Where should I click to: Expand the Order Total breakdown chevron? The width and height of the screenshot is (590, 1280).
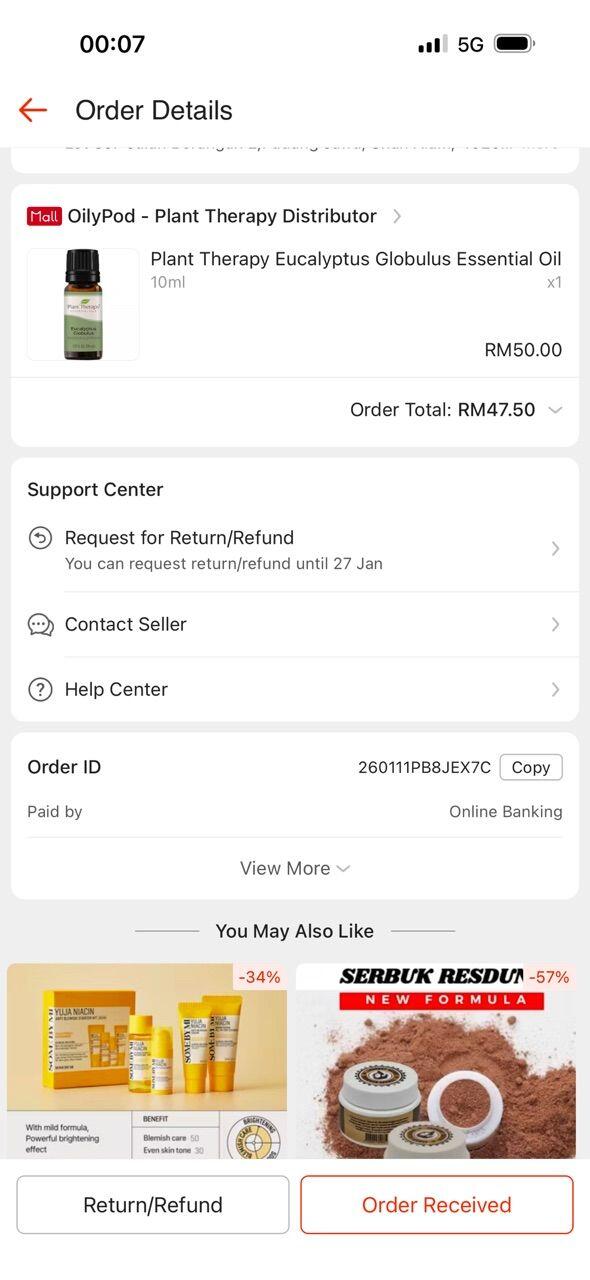click(556, 410)
